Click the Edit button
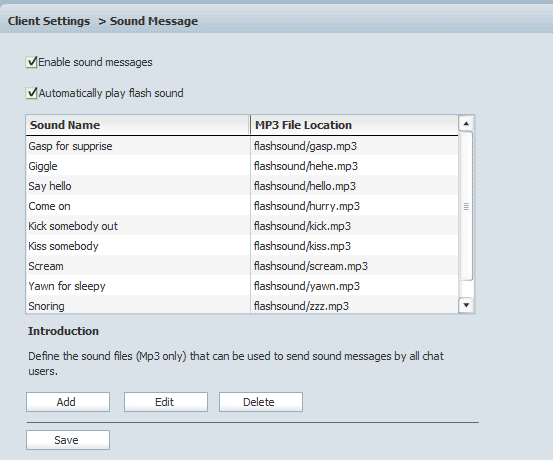This screenshot has height=460, width=553. 166,402
